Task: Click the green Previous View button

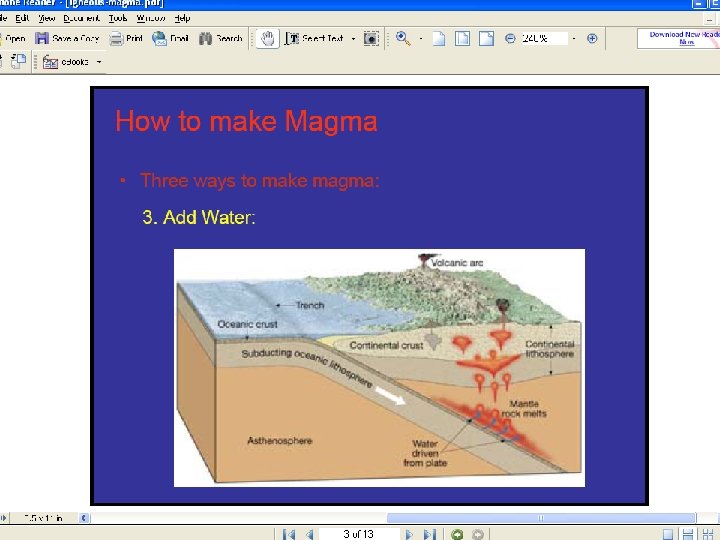Action: click(457, 534)
